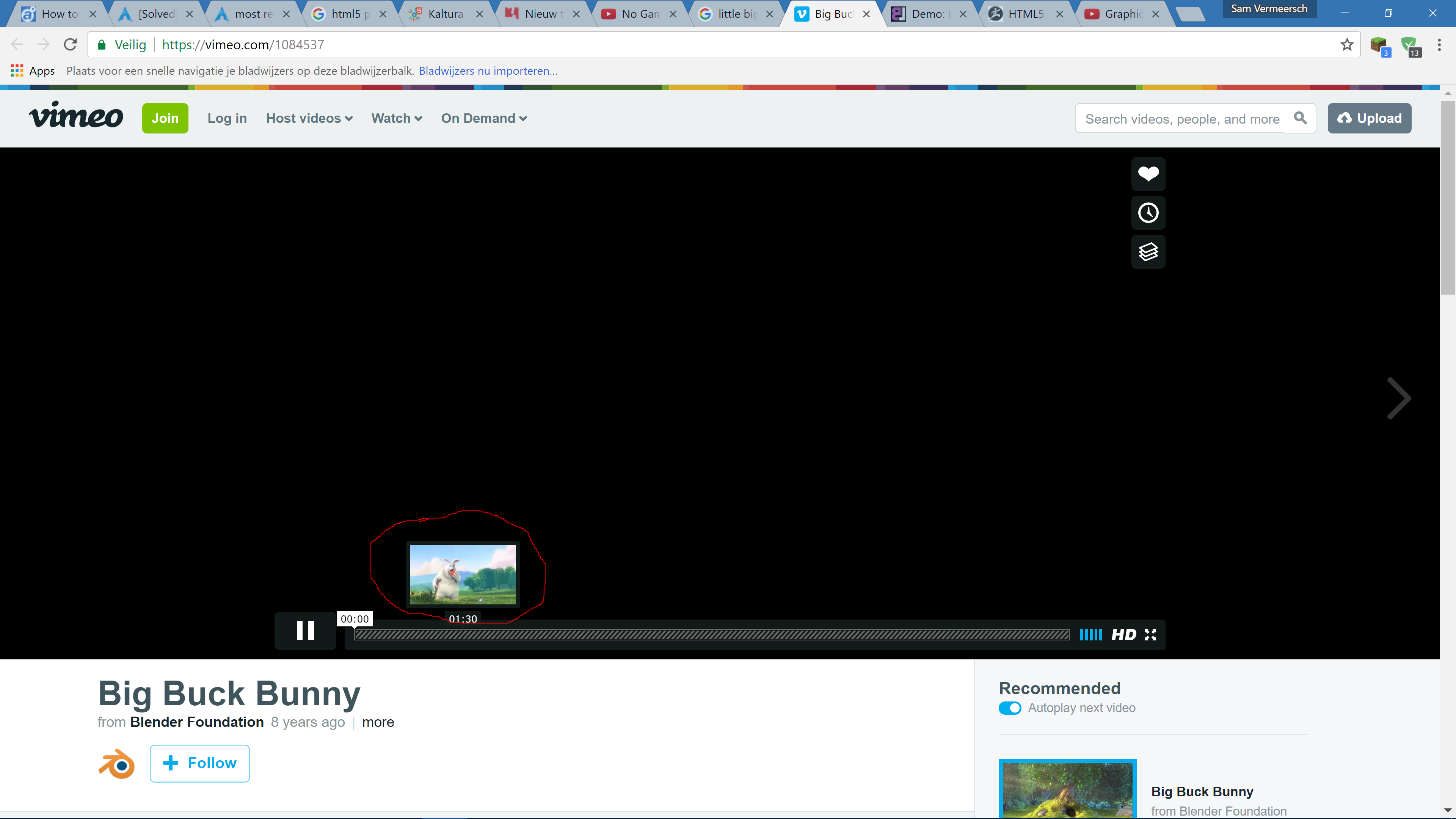Screen dimensions: 1456x819
Task: Click the search magnifier icon
Action: [1300, 118]
